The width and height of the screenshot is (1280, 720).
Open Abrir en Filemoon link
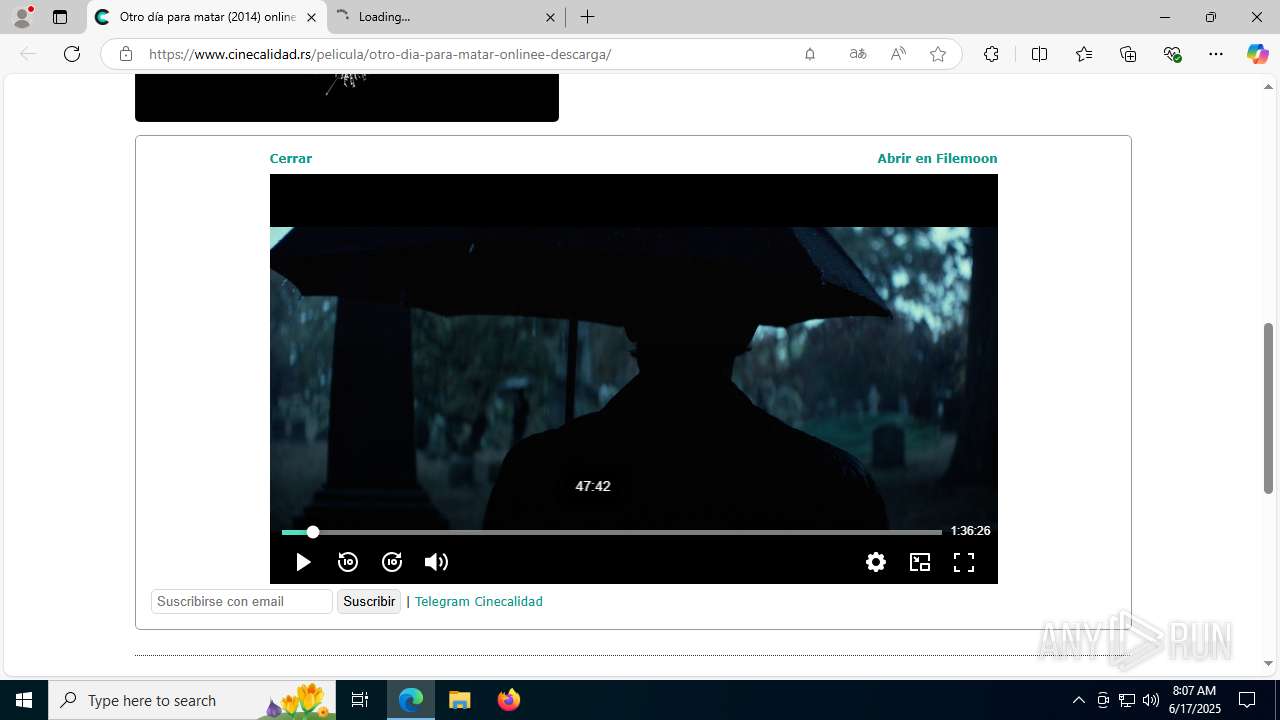point(937,158)
